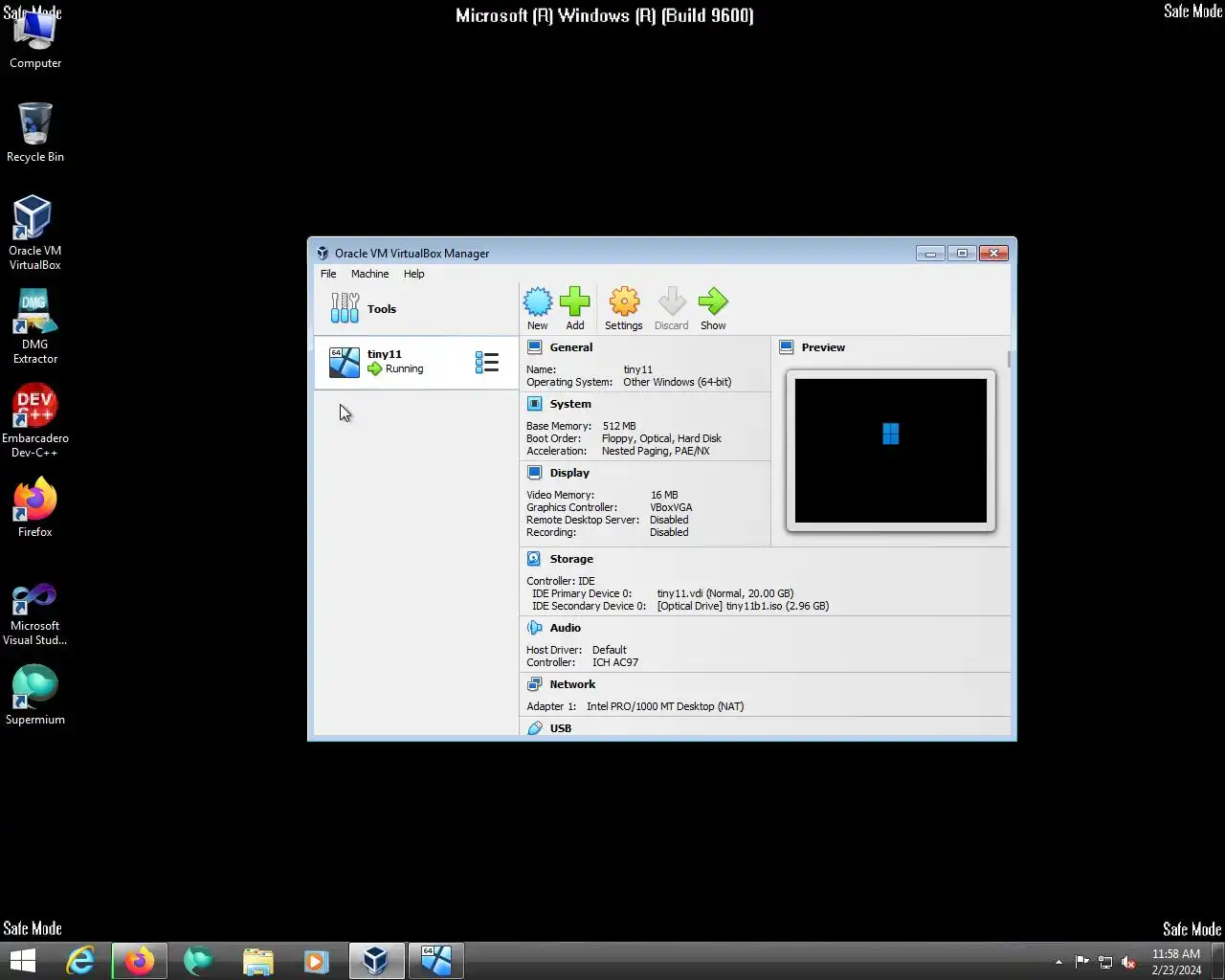Select the tiny11 virtual machine entry
The image size is (1225, 980).
click(x=415, y=363)
